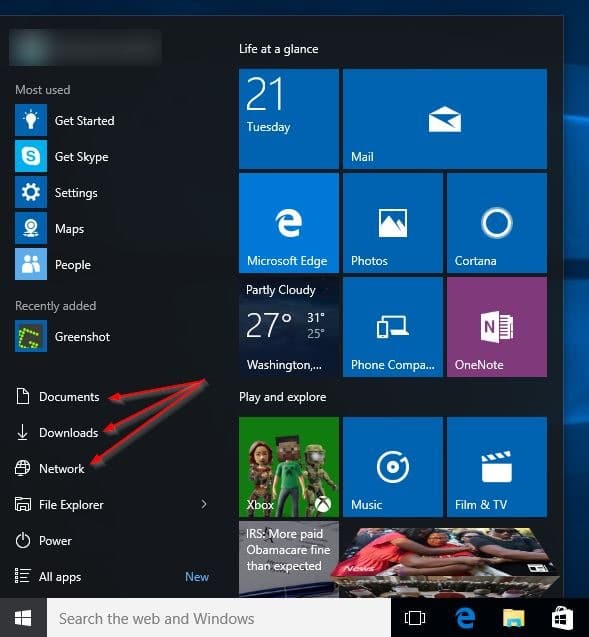The width and height of the screenshot is (589, 637).
Task: Click the blurred user account name
Action: click(85, 48)
